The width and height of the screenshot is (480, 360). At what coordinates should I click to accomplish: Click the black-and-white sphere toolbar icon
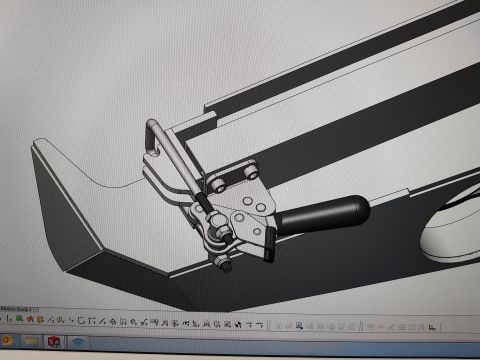(238, 324)
